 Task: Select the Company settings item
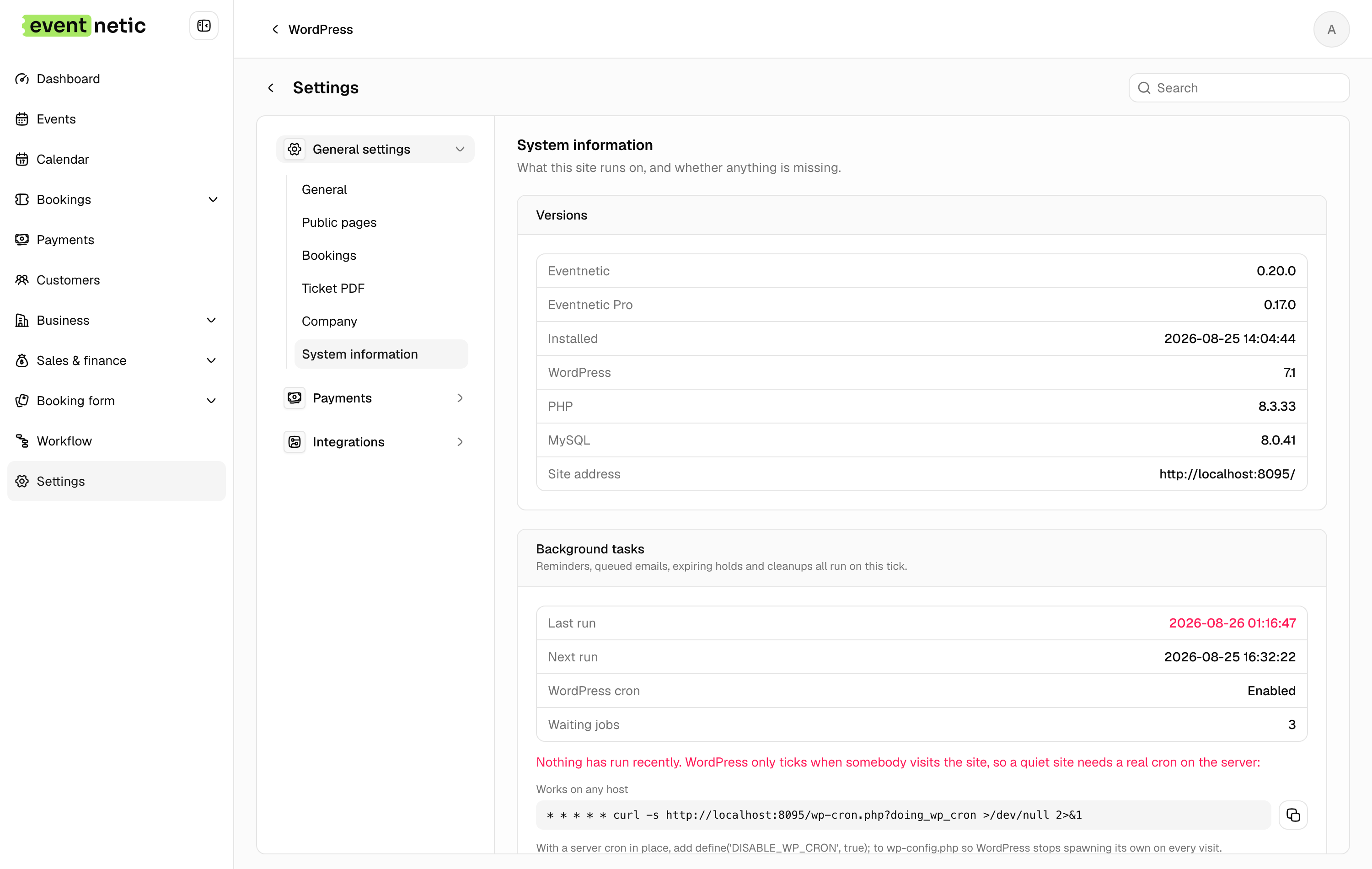tap(381, 322)
